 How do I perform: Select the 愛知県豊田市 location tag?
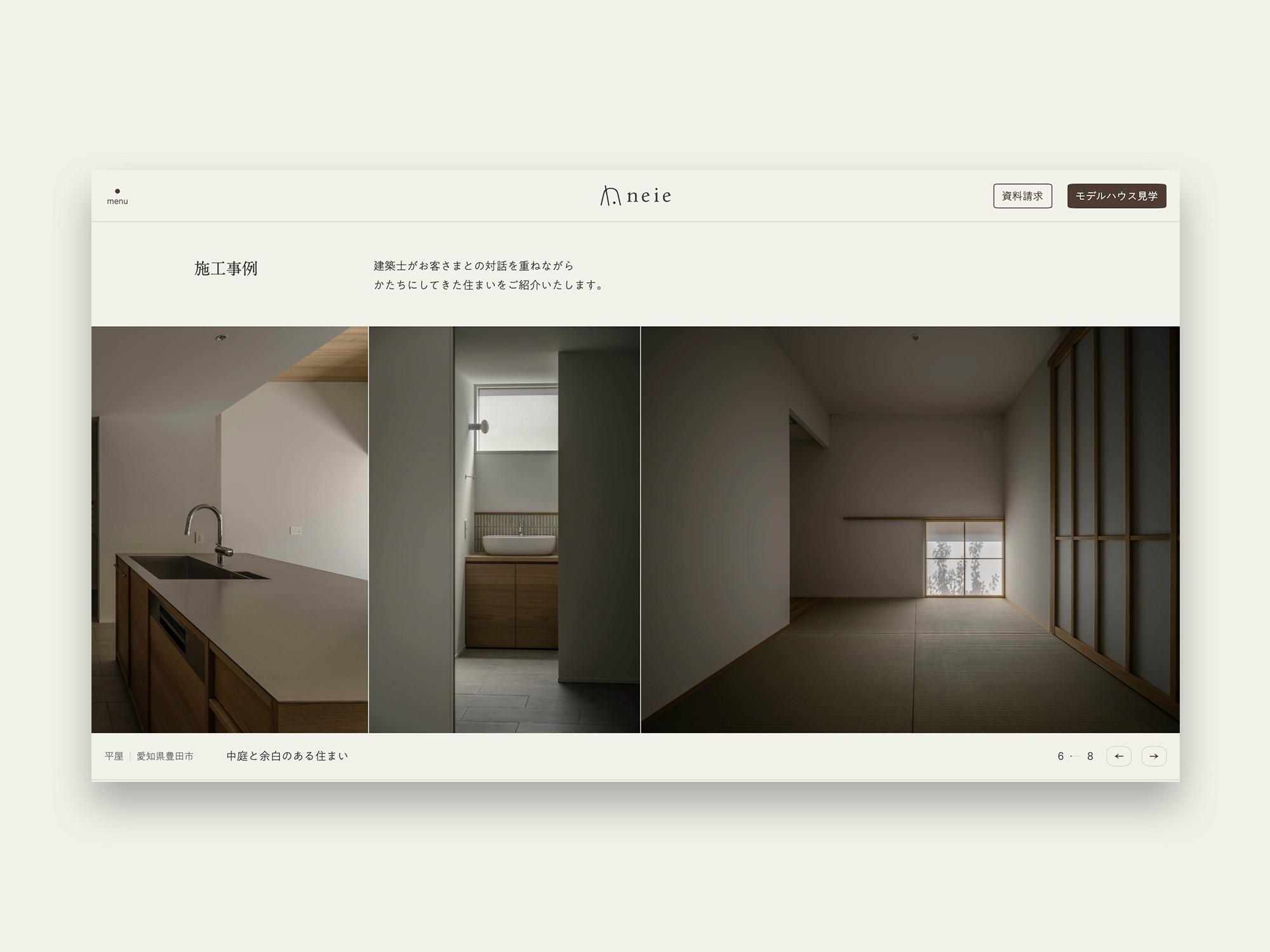pos(165,757)
